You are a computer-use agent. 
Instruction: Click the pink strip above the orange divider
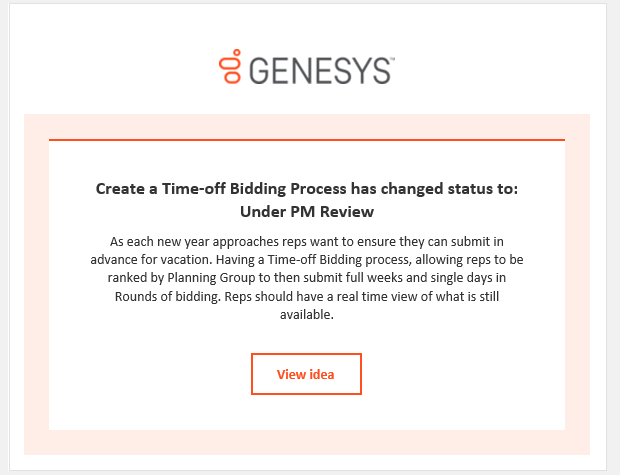306,126
